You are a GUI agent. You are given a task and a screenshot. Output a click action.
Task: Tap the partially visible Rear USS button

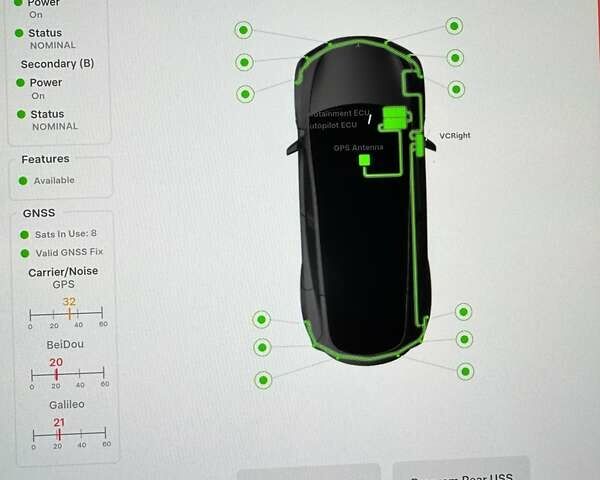461,469
